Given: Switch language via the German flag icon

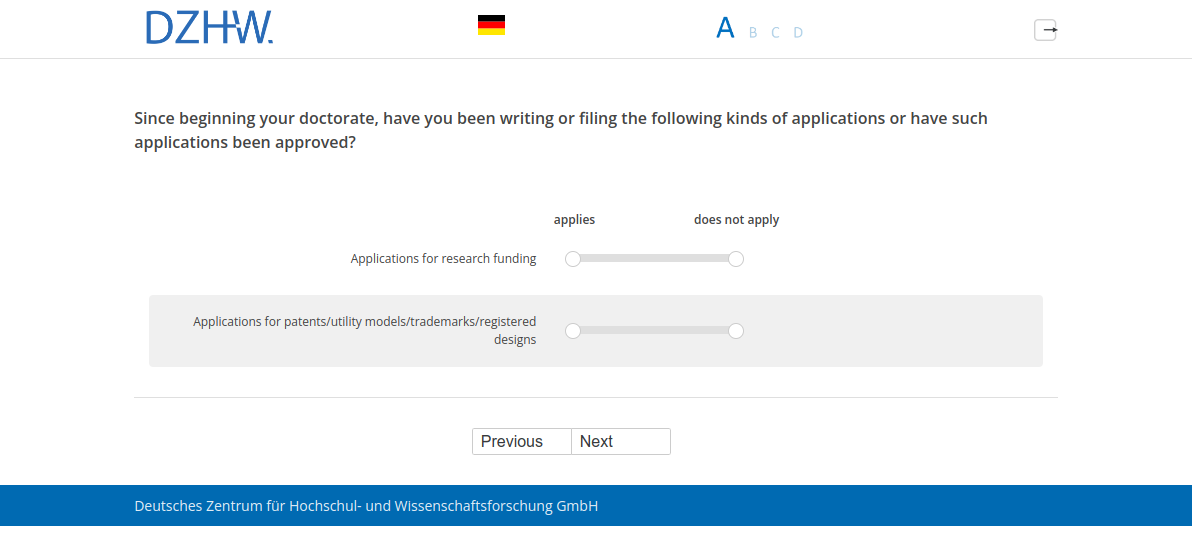Looking at the screenshot, I should click(x=491, y=26).
